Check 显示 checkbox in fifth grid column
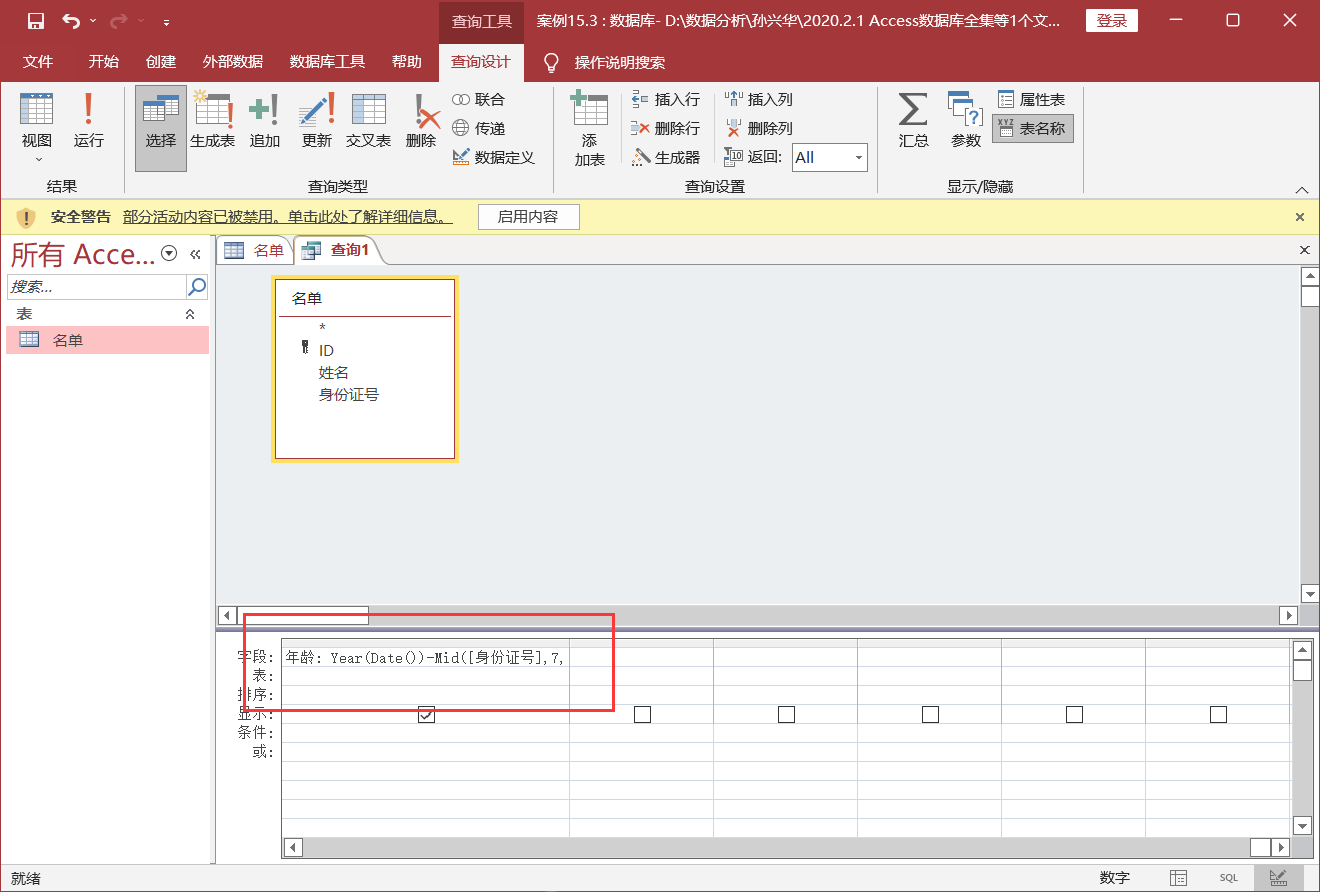This screenshot has height=892, width=1320. [1074, 714]
